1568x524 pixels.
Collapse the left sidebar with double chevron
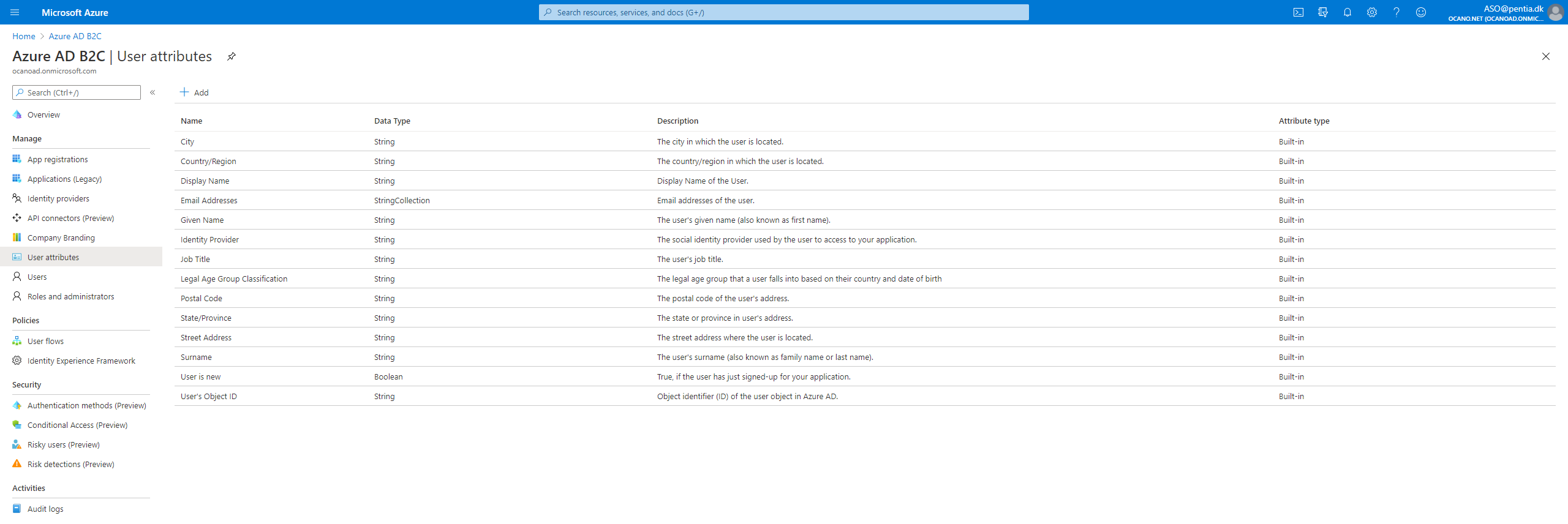(153, 92)
